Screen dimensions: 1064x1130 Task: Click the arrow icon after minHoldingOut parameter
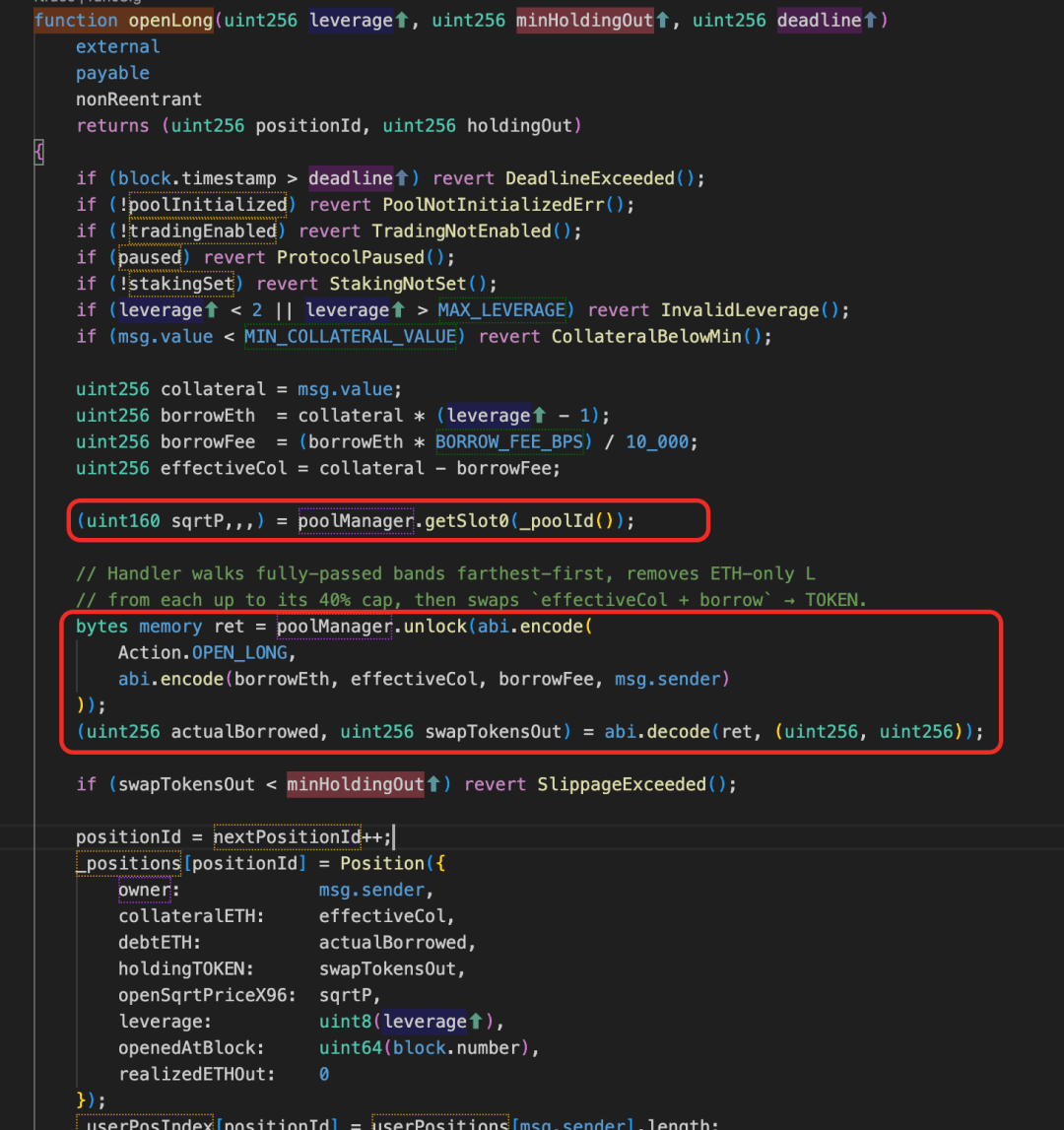pyautogui.click(x=662, y=20)
